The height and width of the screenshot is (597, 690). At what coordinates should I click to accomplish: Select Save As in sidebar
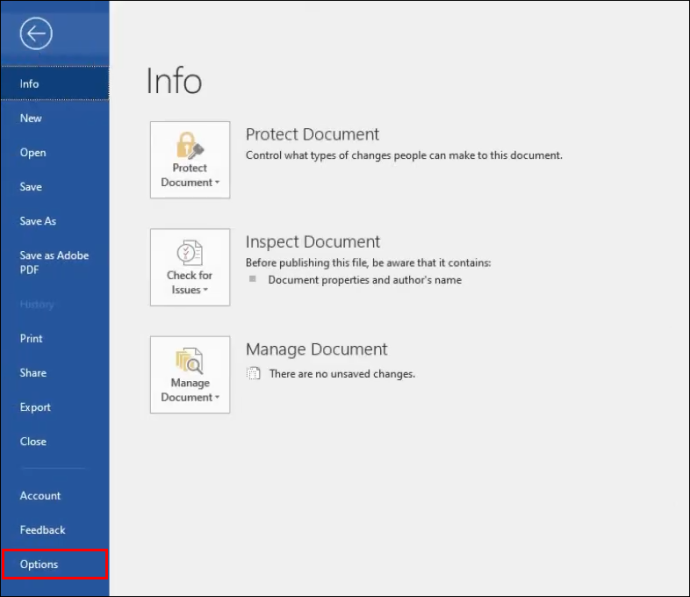click(55, 221)
